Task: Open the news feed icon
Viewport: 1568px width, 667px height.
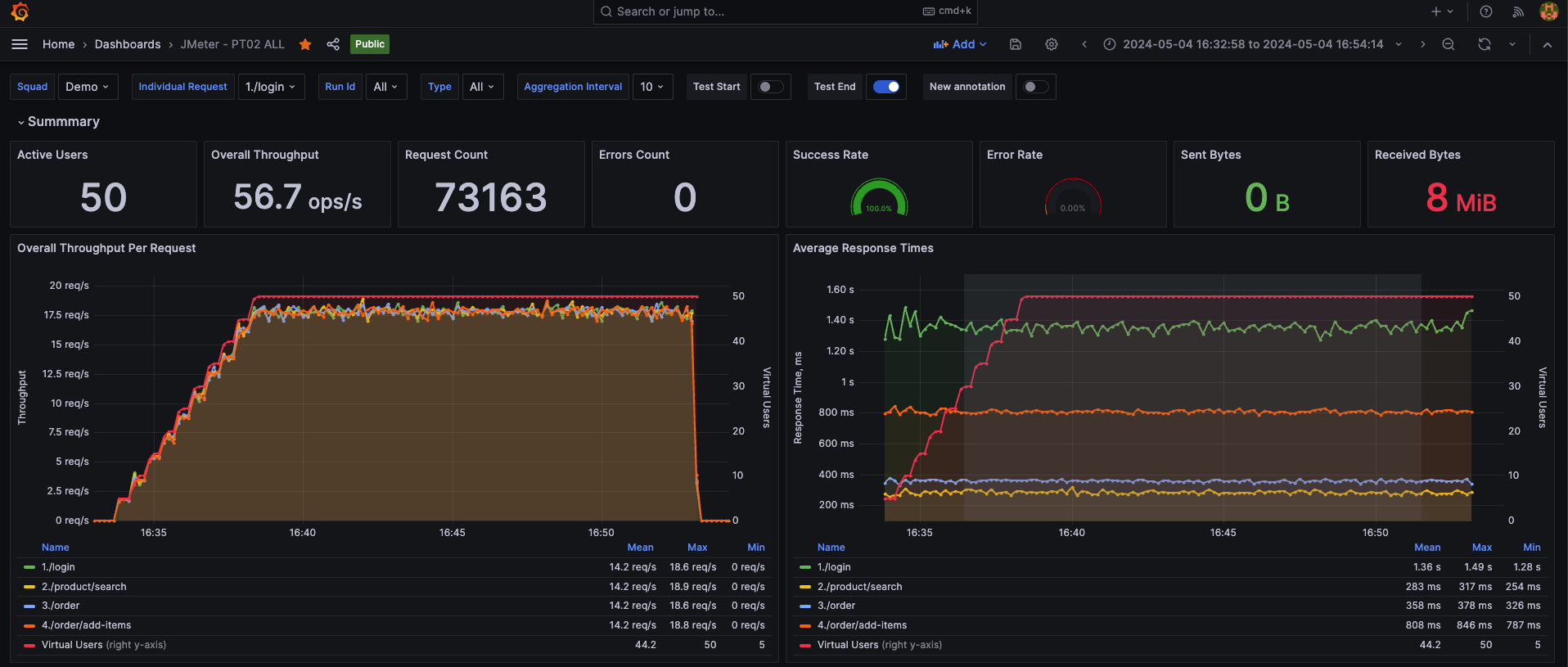Action: (1518, 11)
